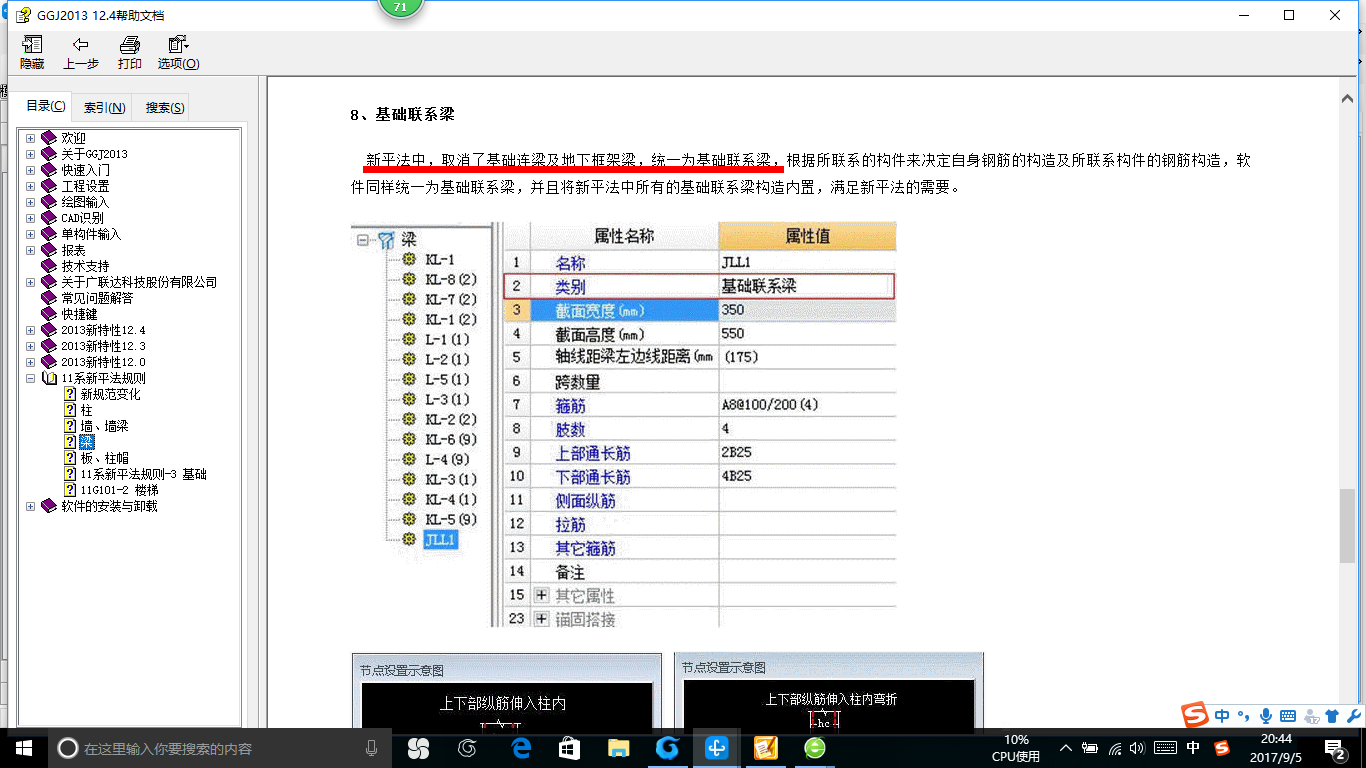Viewport: 1366px width, 768px height.
Task: Select 2013新特性12.3 in the tree
Action: 103,346
